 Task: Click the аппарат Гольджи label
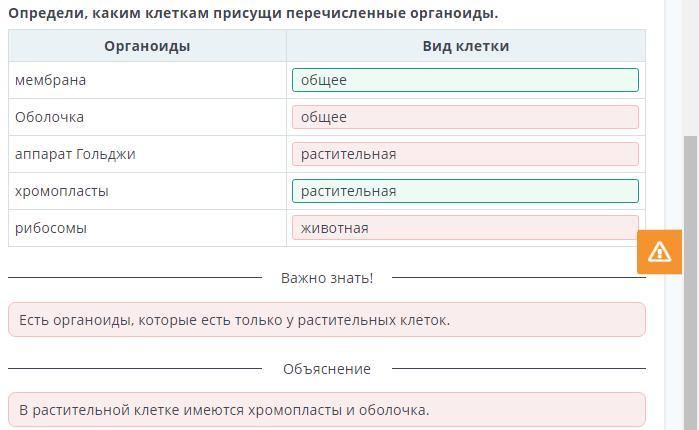(x=75, y=154)
